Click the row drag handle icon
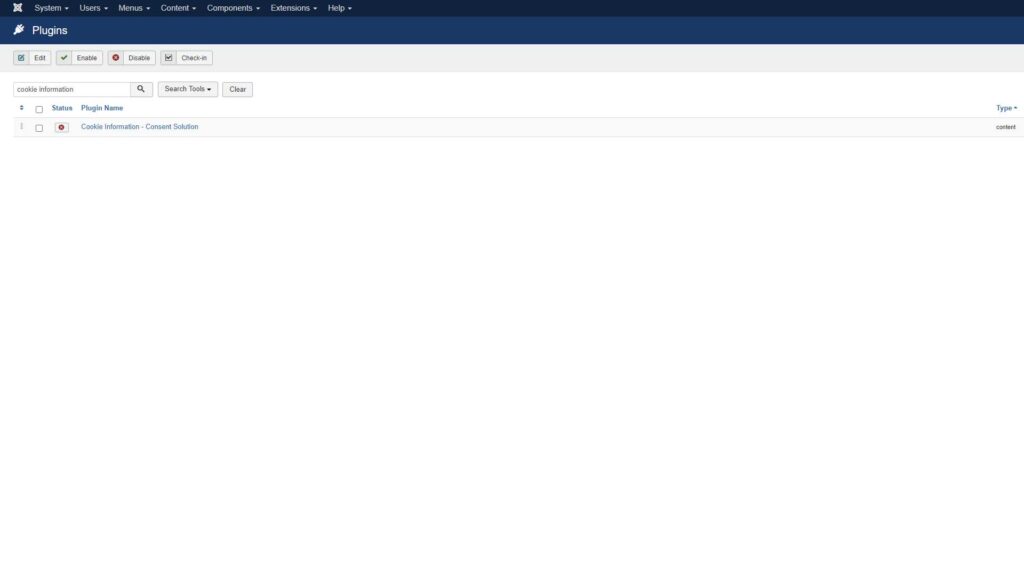1024x576 pixels. tap(22, 127)
